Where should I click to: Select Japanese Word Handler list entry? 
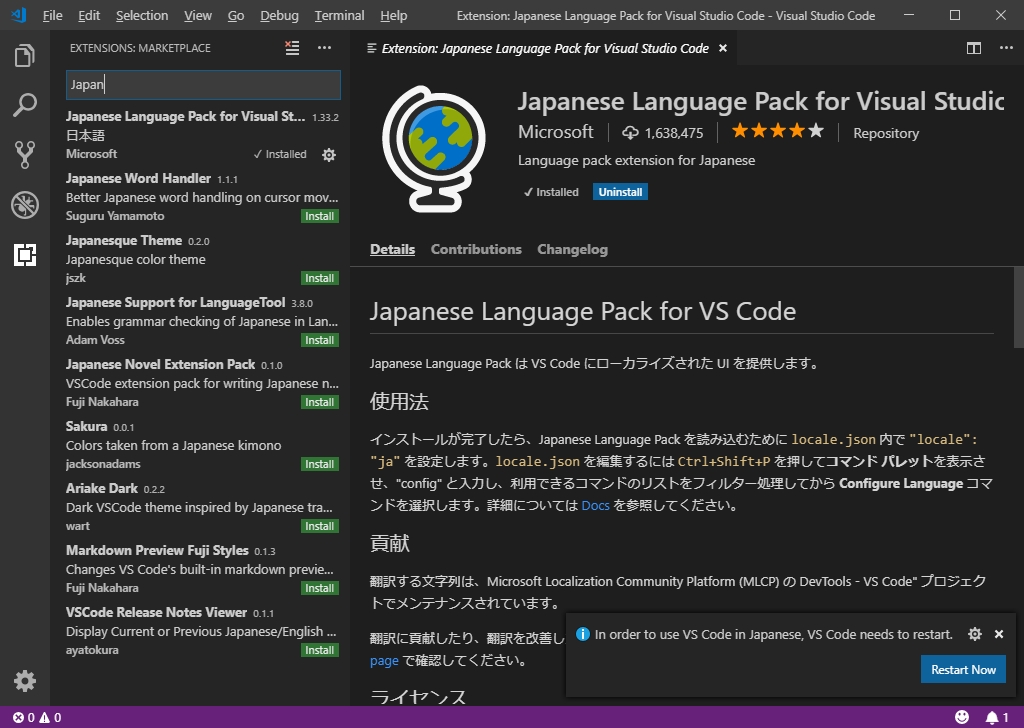tap(202, 197)
